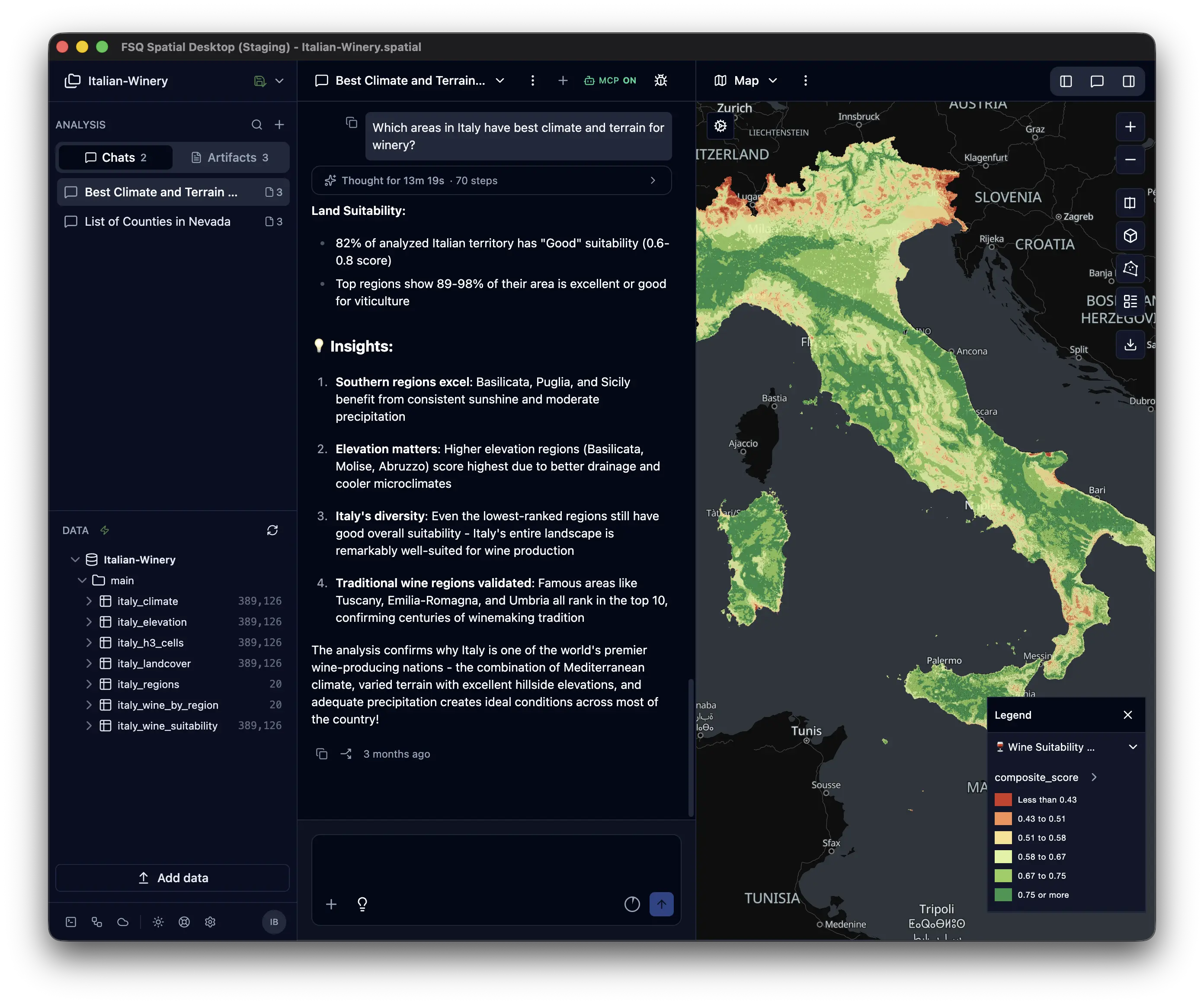
Task: Zoom out on the map
Action: (x=1130, y=160)
